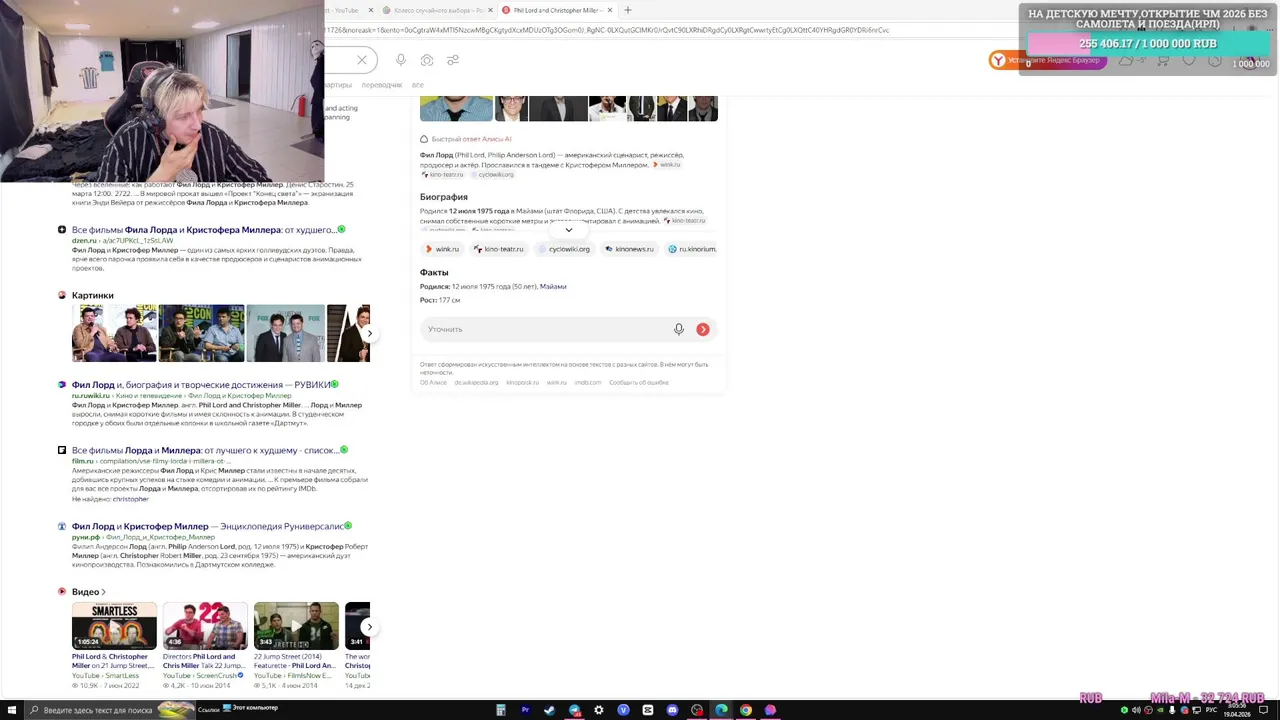Dictate via the Уточнить field microphone
1280x720 pixels.
tap(679, 329)
